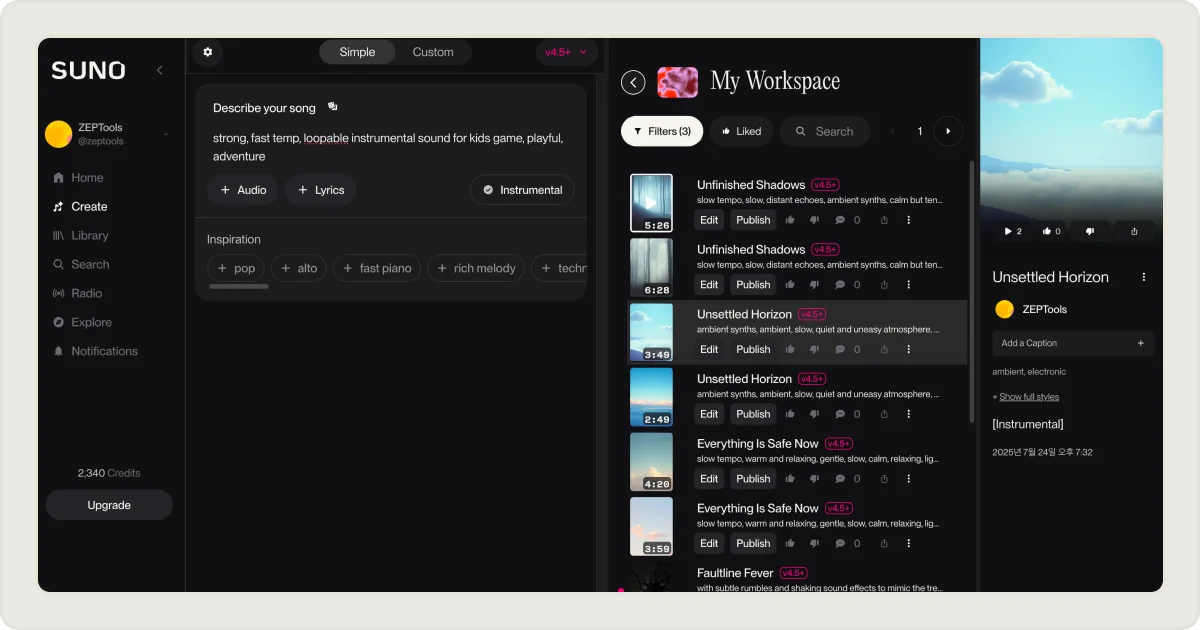The width and height of the screenshot is (1200, 630).
Task: Dislike the highlighted Unsettled Horizon track
Action: tap(814, 349)
